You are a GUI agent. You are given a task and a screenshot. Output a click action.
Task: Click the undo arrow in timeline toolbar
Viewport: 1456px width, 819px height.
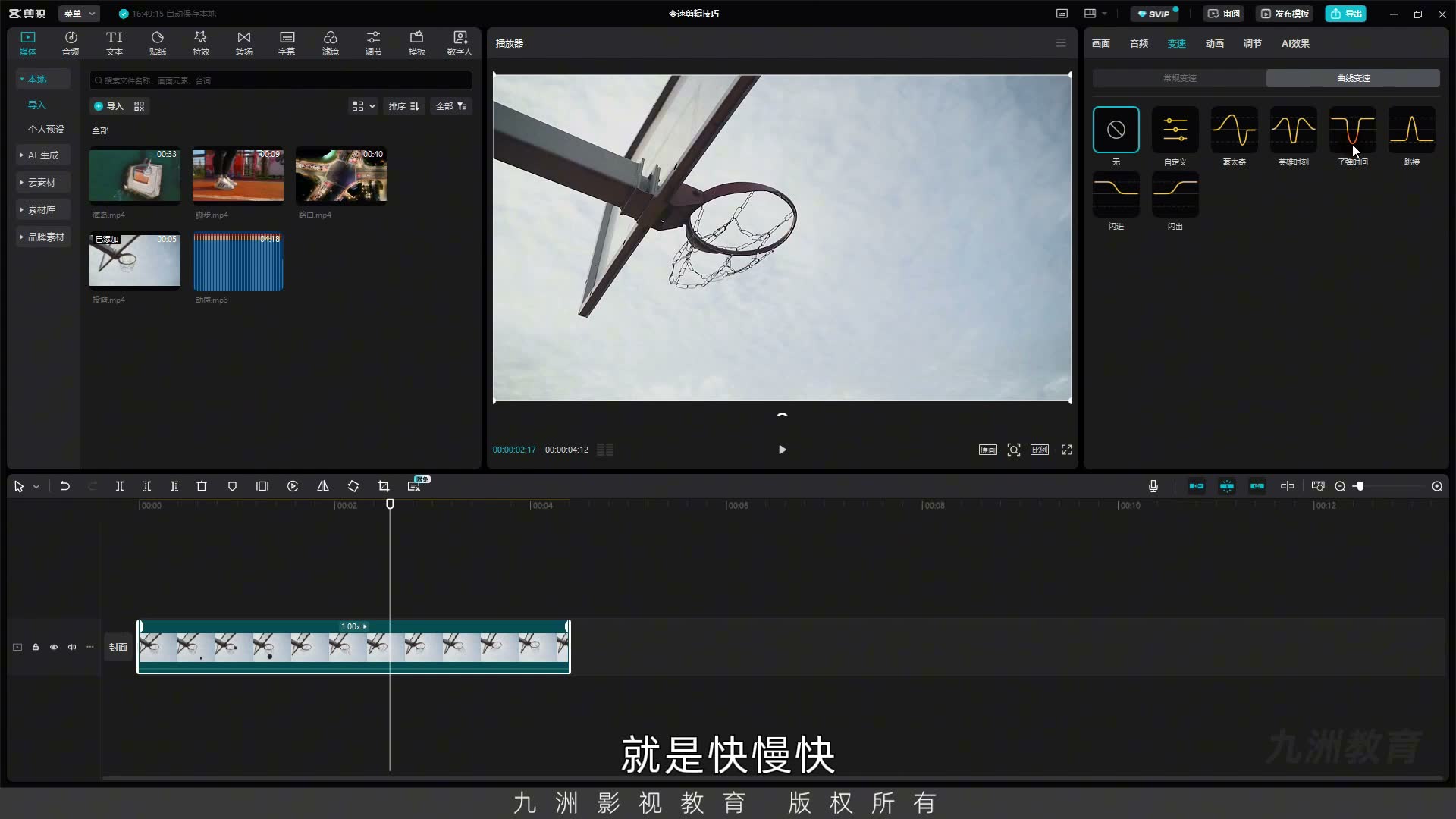[x=65, y=486]
